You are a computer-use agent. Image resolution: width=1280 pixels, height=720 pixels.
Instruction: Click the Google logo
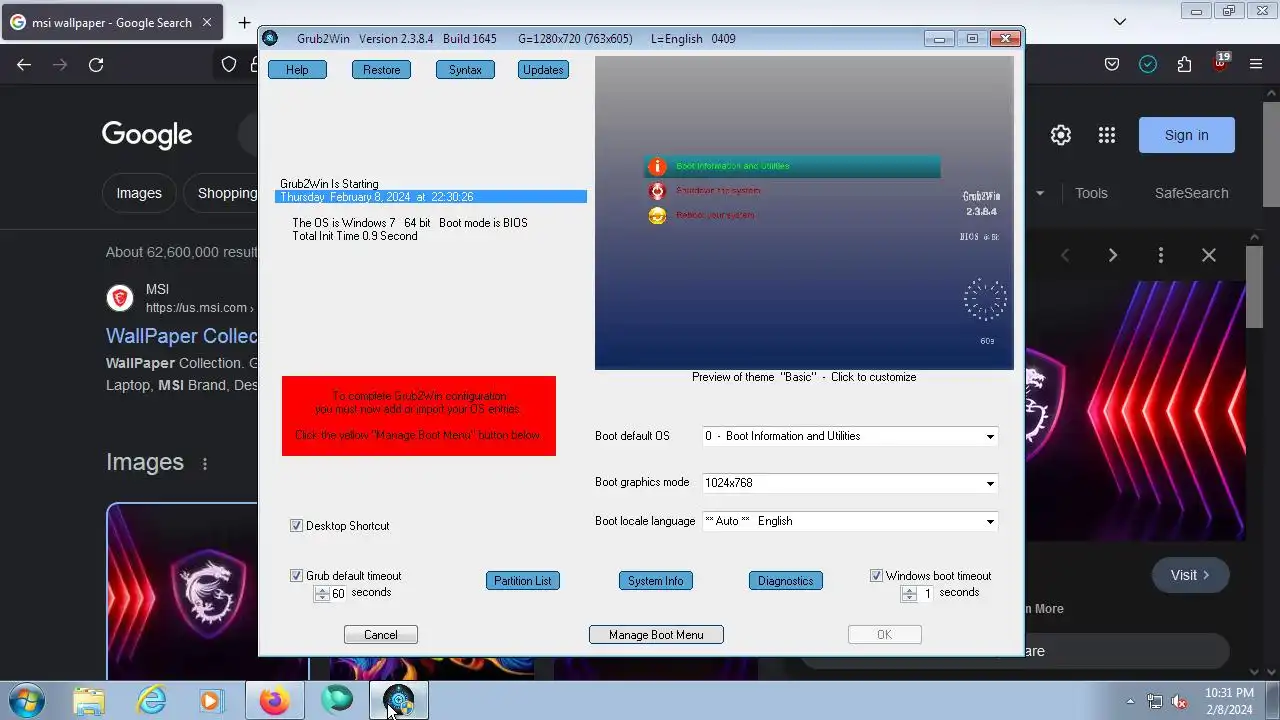point(147,135)
